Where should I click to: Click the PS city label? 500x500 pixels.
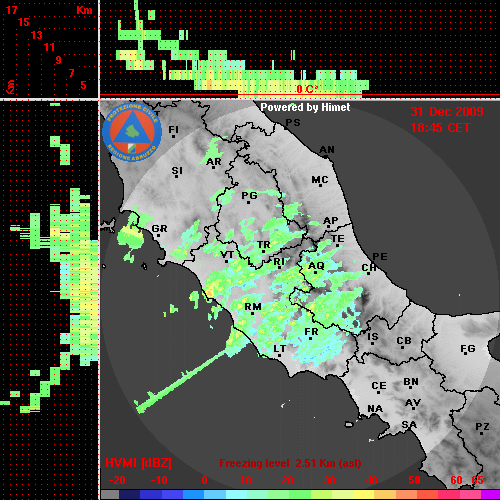pos(293,123)
